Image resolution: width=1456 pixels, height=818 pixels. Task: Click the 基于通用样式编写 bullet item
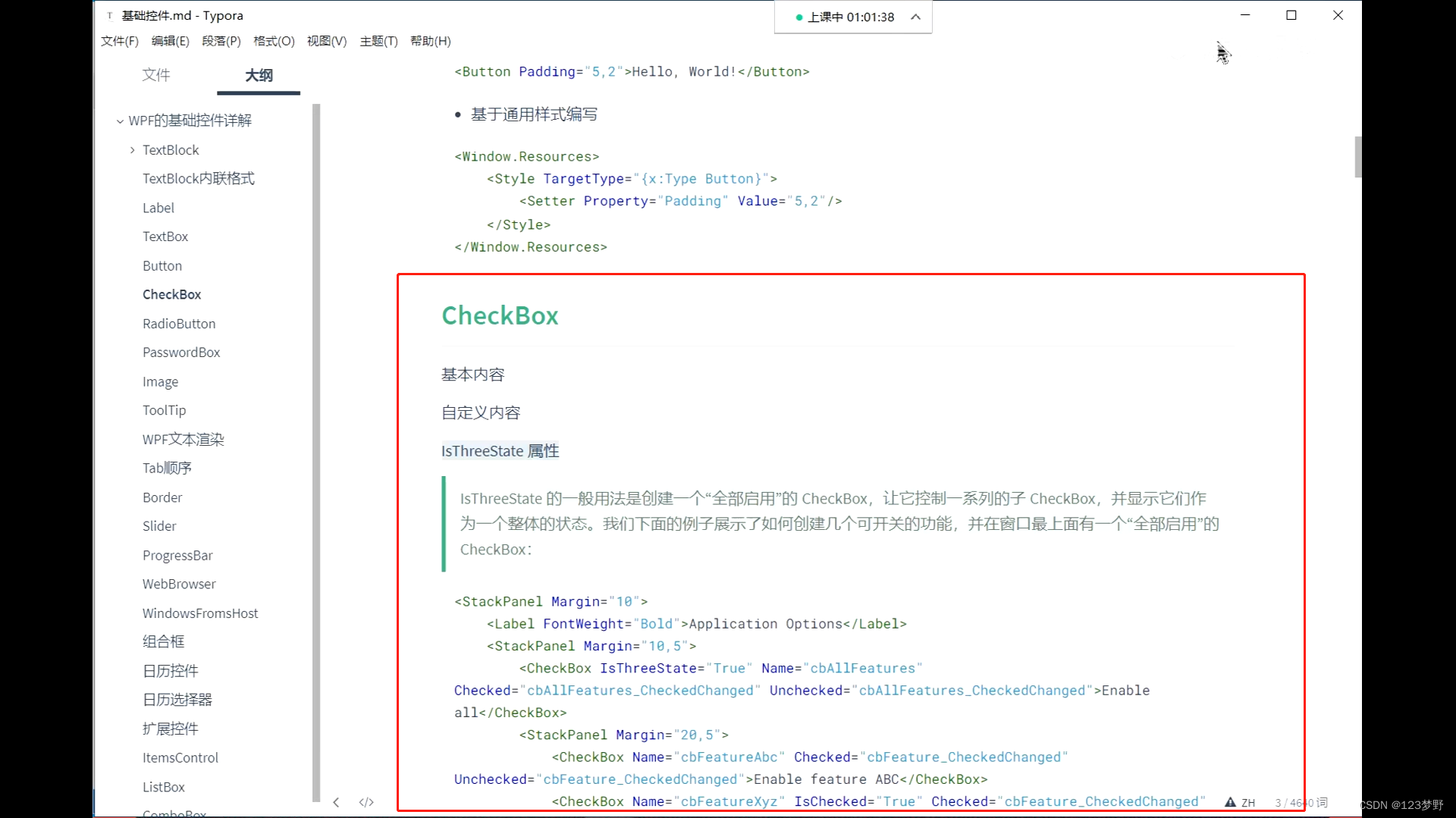pos(534,114)
